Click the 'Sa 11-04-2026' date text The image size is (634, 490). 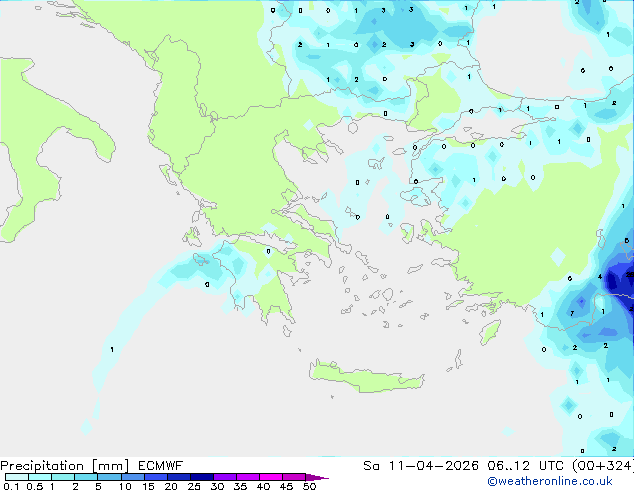(421, 465)
